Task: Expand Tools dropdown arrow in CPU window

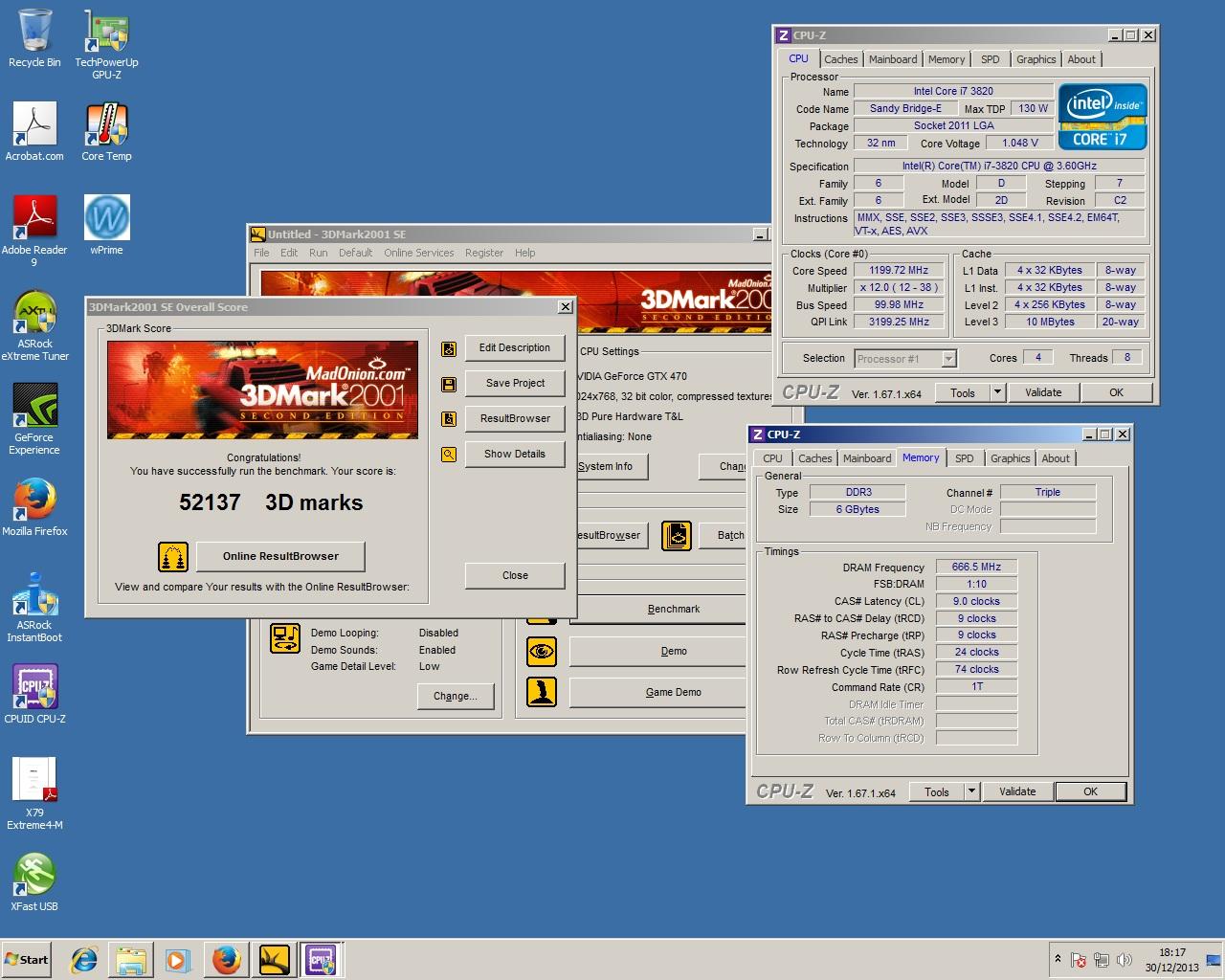Action: (x=996, y=392)
